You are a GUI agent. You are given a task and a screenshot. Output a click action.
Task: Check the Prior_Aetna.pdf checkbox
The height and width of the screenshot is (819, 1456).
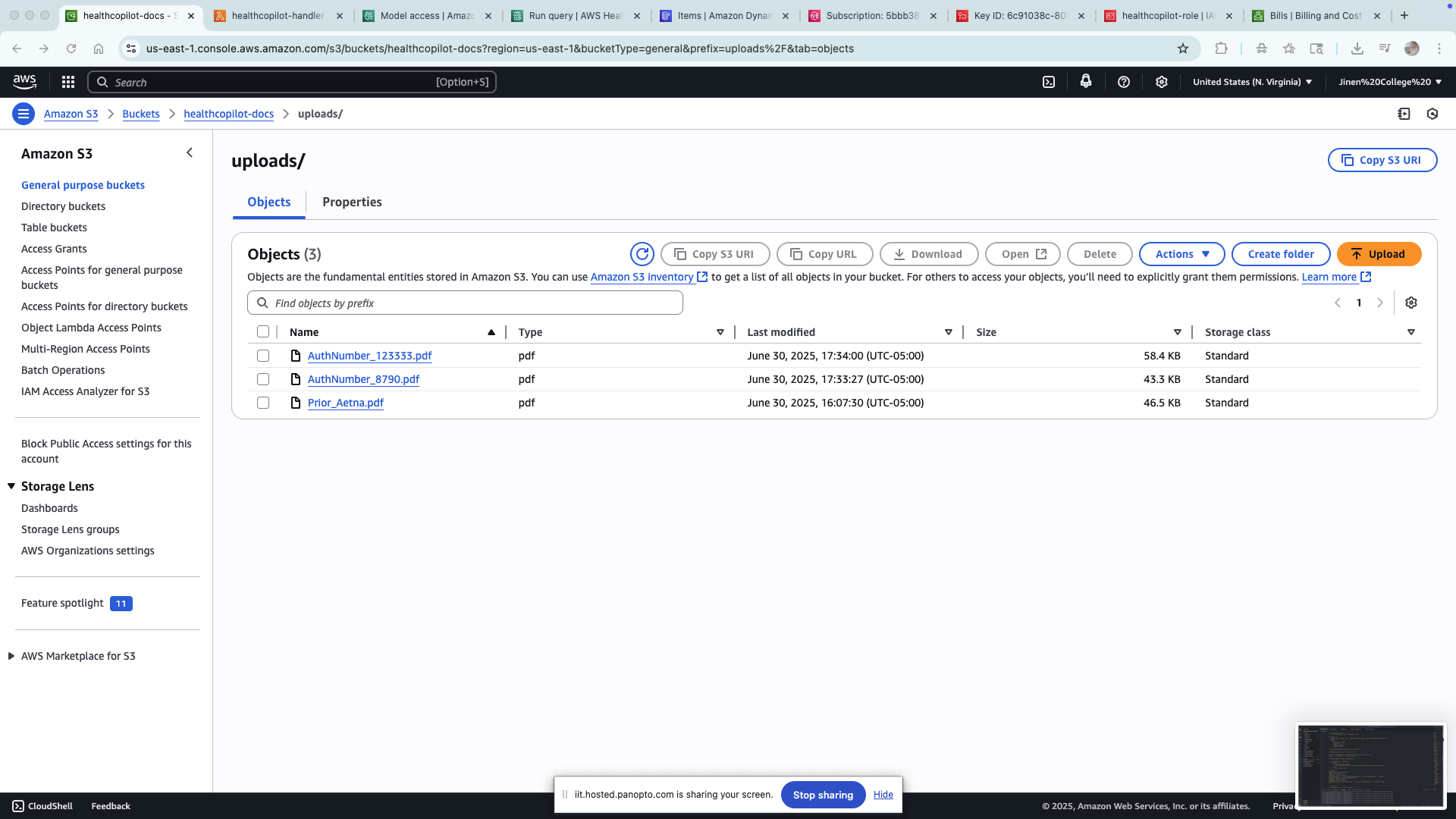(263, 403)
